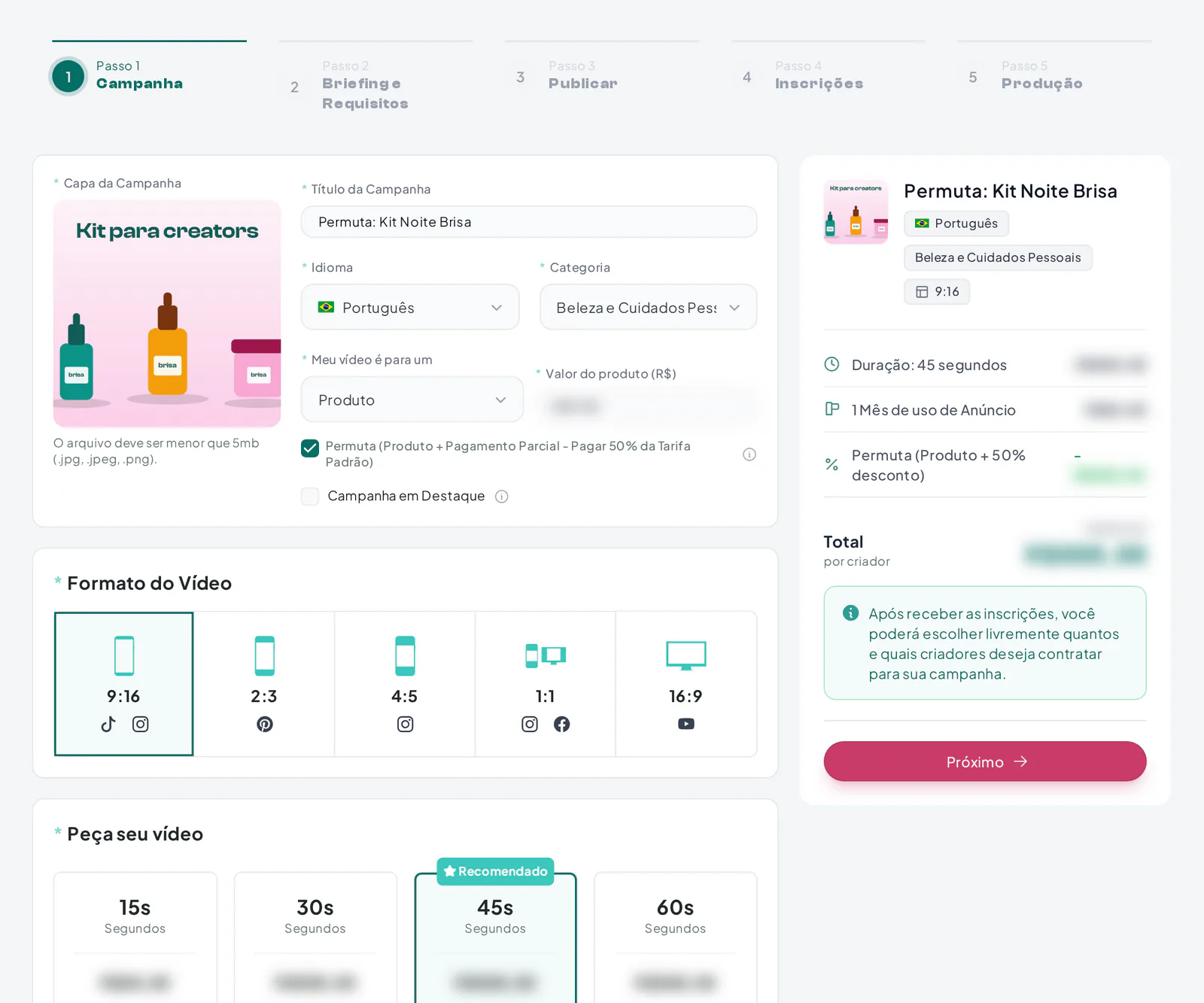
Task: Click the info icon beside Permuta checkbox
Action: (749, 454)
